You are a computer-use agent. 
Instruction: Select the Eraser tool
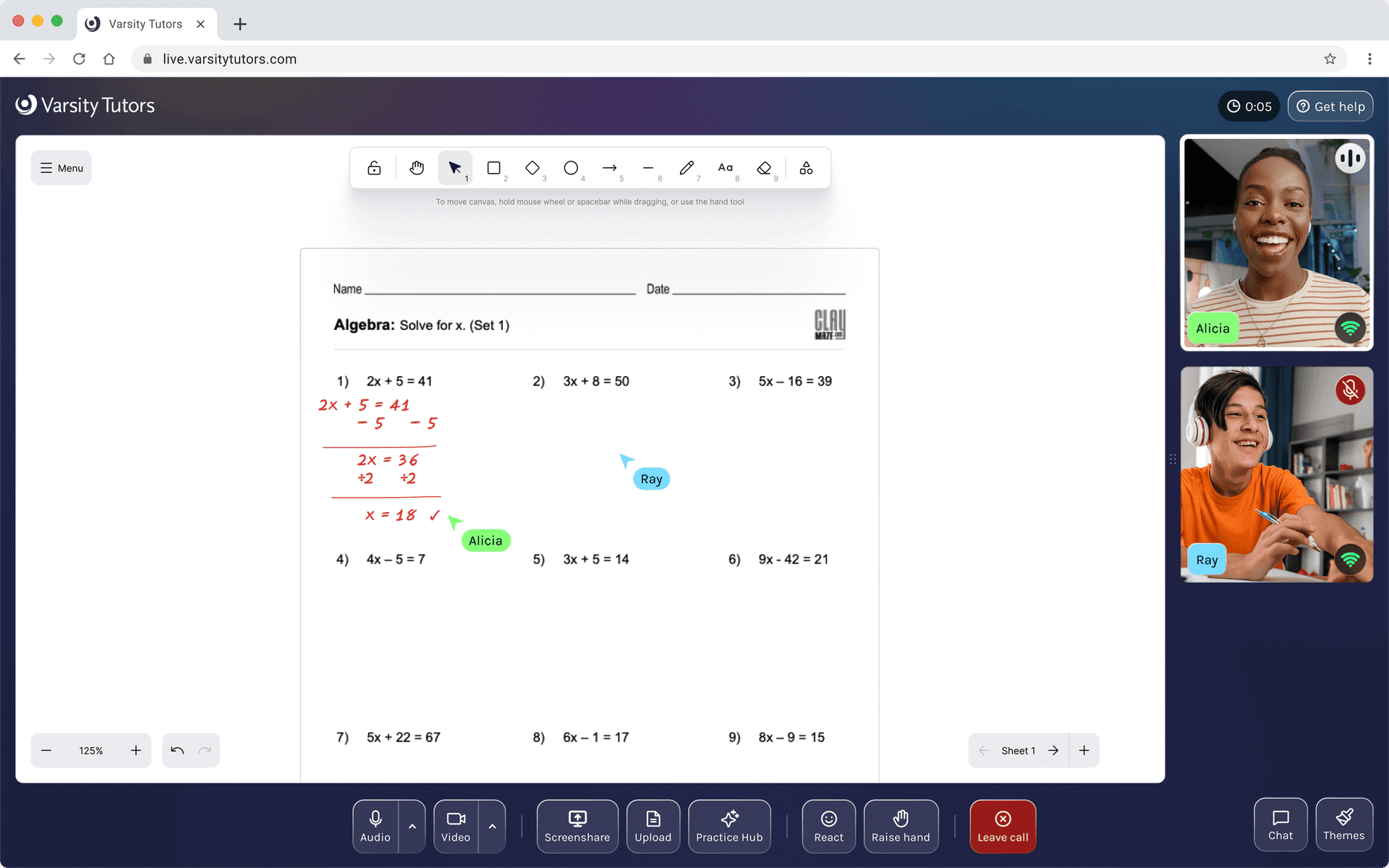(764, 168)
